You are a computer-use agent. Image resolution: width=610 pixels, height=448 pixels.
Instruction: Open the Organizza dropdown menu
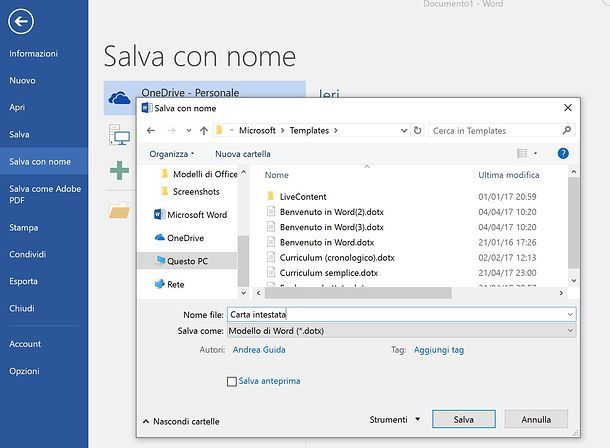click(172, 154)
